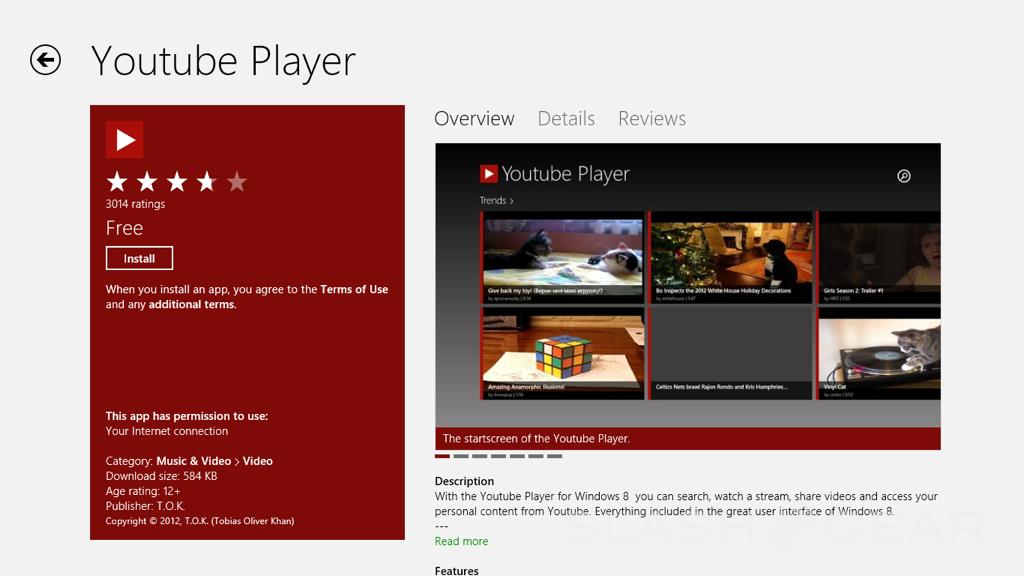Expand the description with Read more
This screenshot has width=1024, height=576.
tap(461, 541)
